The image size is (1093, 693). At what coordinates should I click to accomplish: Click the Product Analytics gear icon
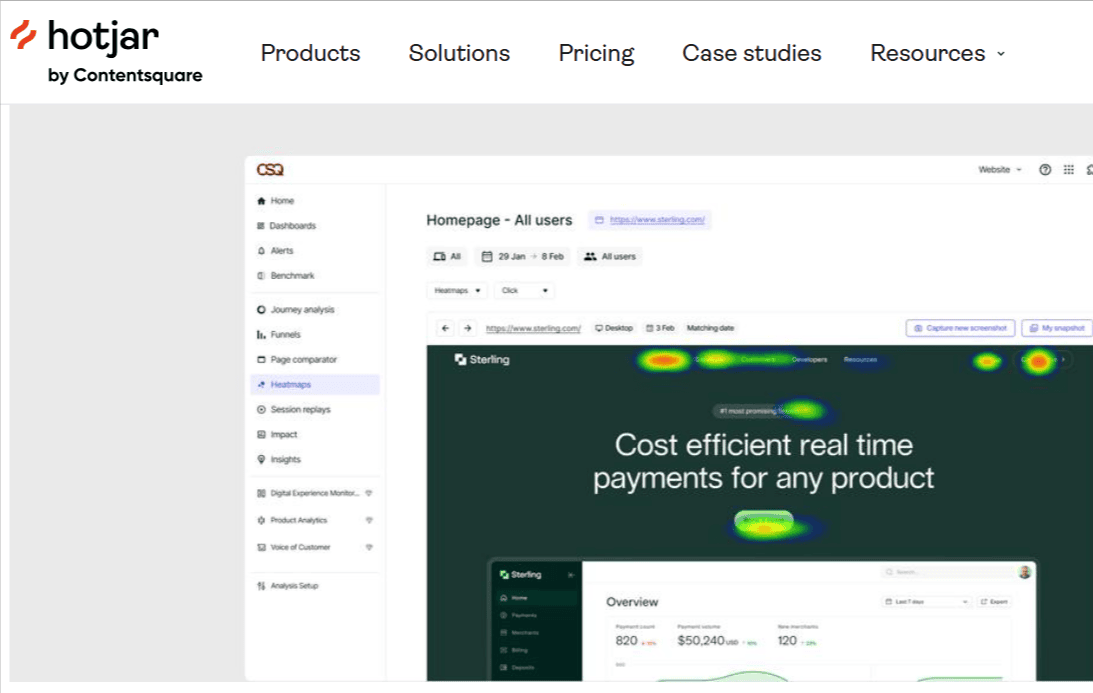click(x=261, y=520)
